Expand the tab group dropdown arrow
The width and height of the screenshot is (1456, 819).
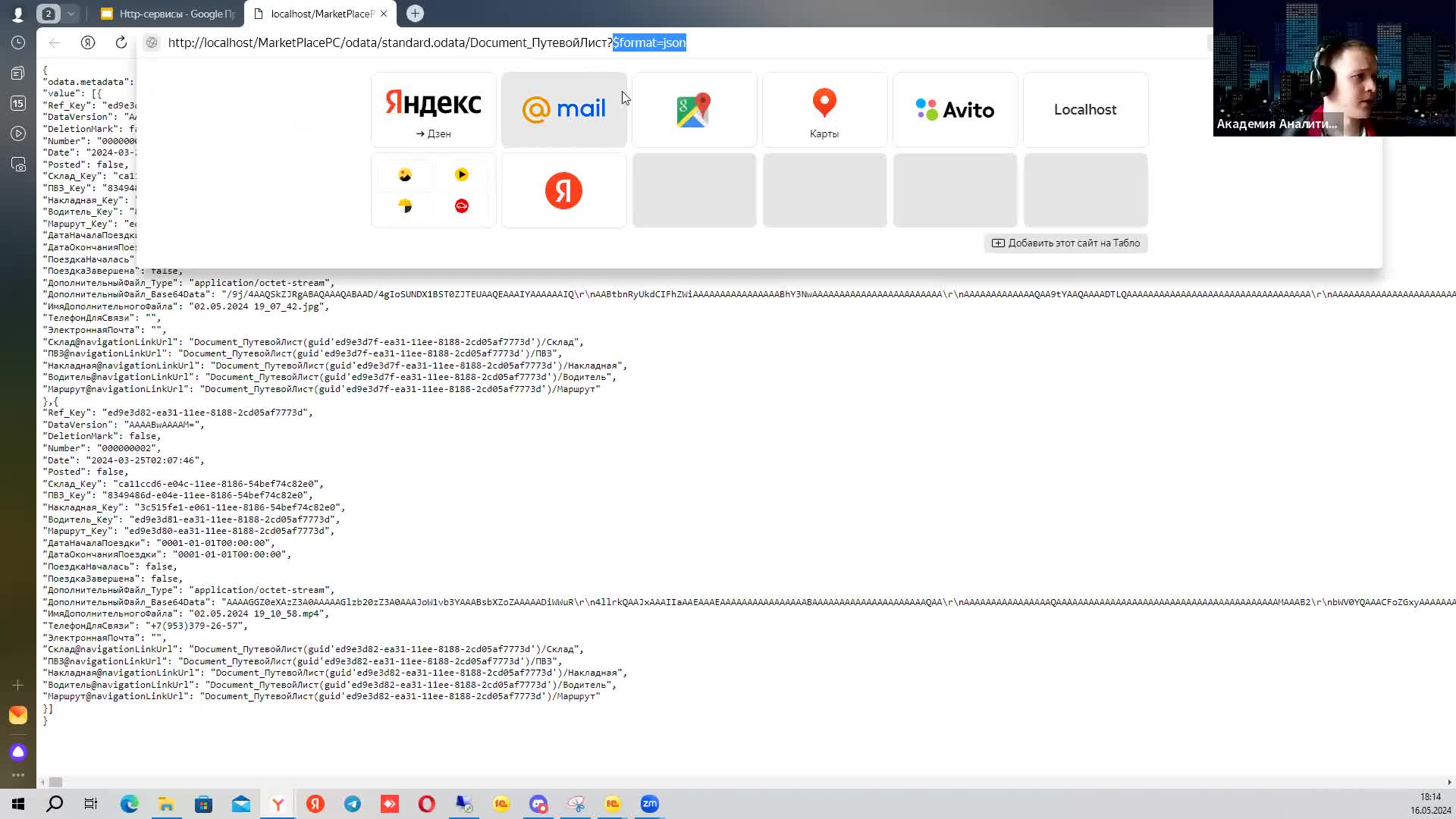coord(71,14)
